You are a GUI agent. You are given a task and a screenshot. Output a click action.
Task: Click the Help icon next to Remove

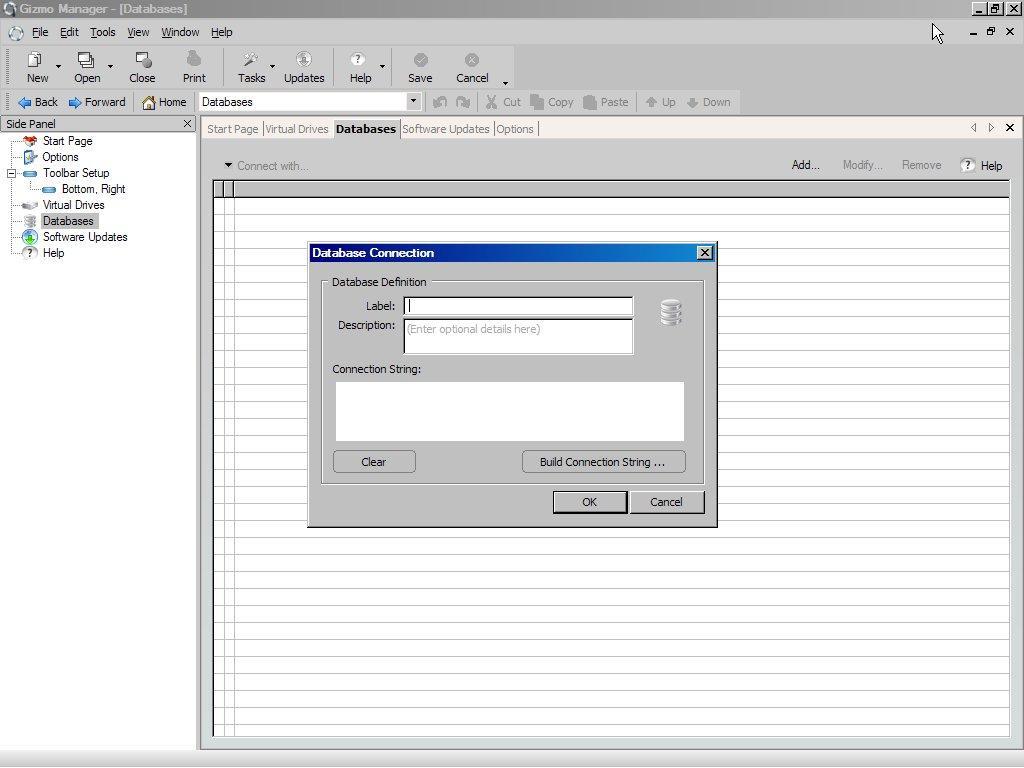(x=966, y=165)
